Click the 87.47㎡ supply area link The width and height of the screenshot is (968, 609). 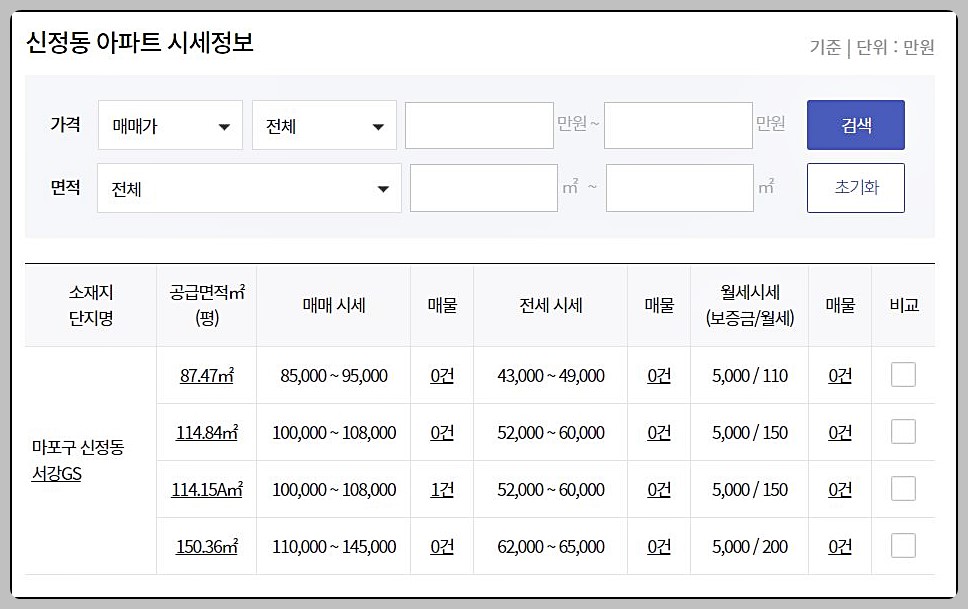204,374
